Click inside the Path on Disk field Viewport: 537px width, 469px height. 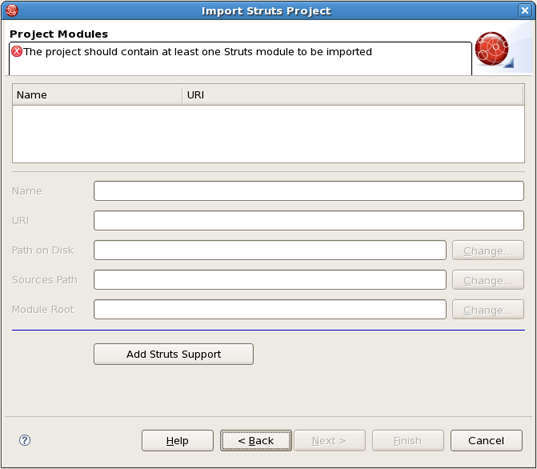270,250
